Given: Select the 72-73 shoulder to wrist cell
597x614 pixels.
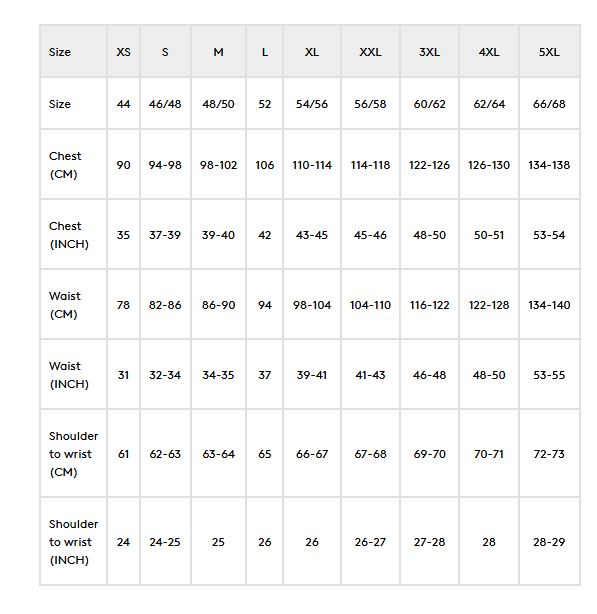Looking at the screenshot, I should tap(549, 454).
